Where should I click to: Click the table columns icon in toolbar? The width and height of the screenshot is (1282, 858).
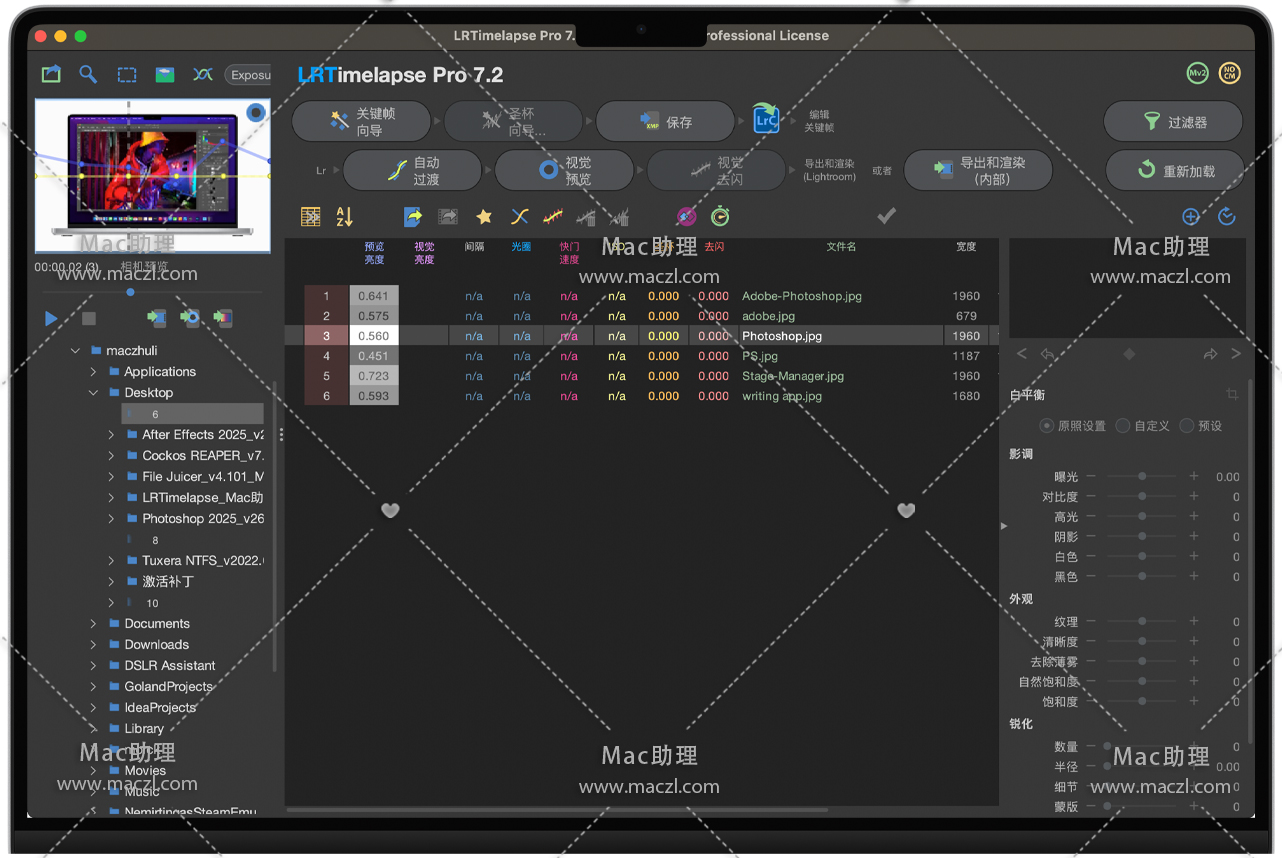[x=311, y=216]
